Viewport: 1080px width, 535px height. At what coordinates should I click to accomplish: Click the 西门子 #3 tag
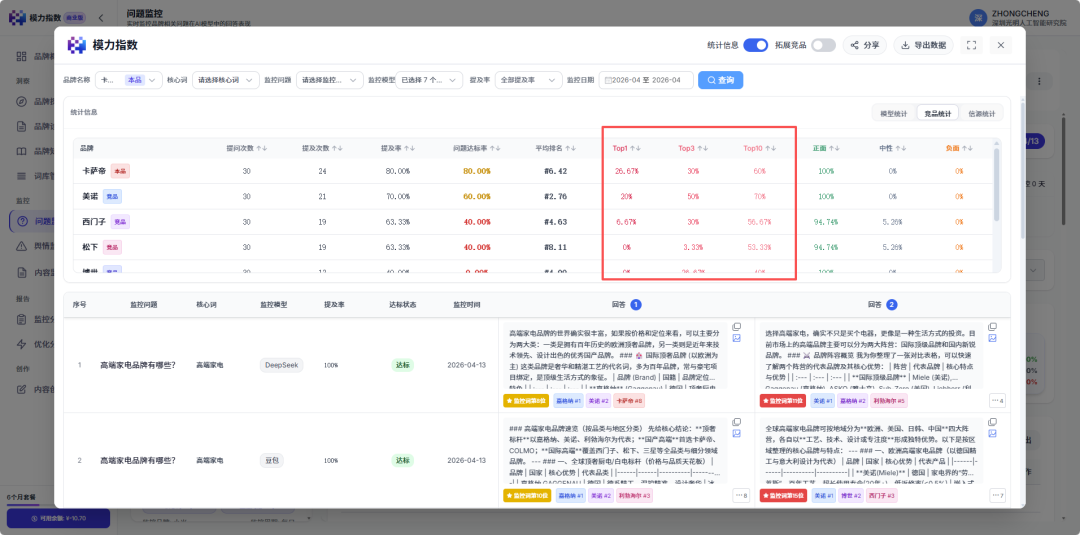[882, 495]
